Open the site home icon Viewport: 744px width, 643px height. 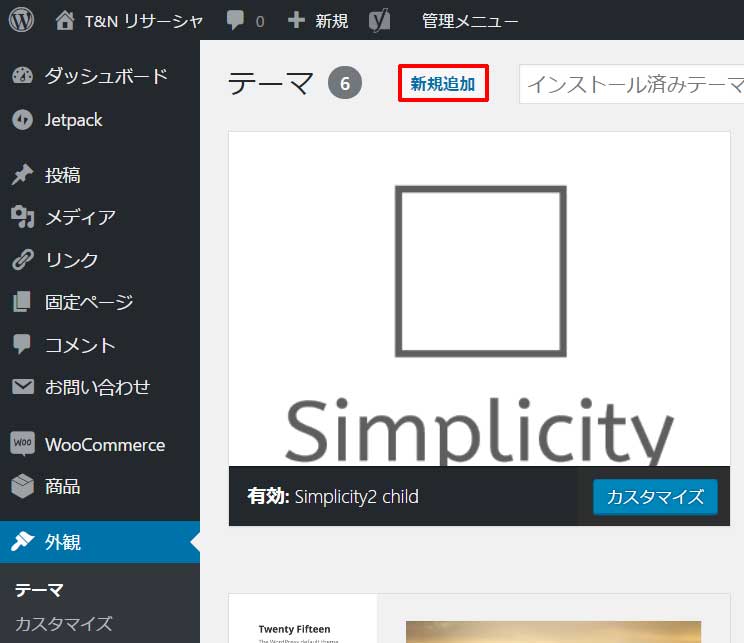65,20
